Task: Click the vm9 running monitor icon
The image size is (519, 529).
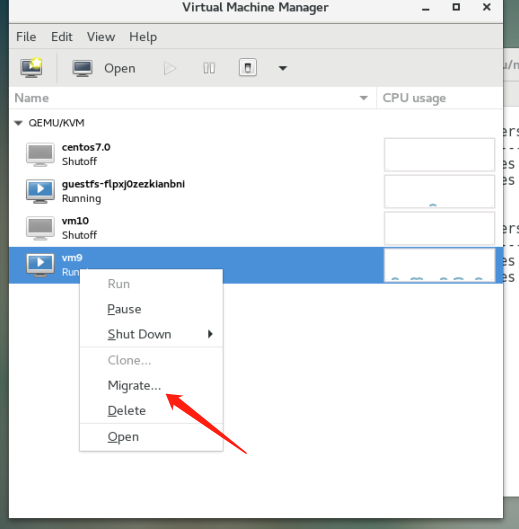Action: (40, 265)
